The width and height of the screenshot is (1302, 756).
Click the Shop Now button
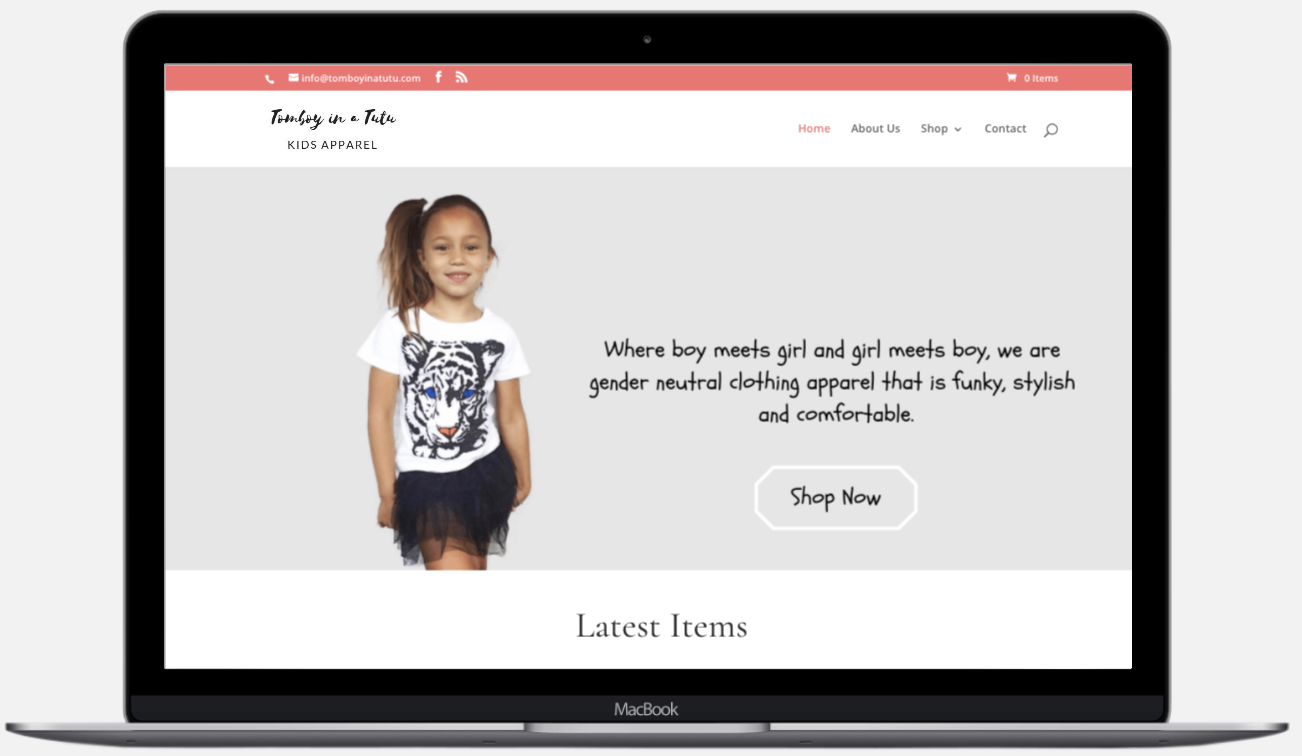tap(835, 497)
